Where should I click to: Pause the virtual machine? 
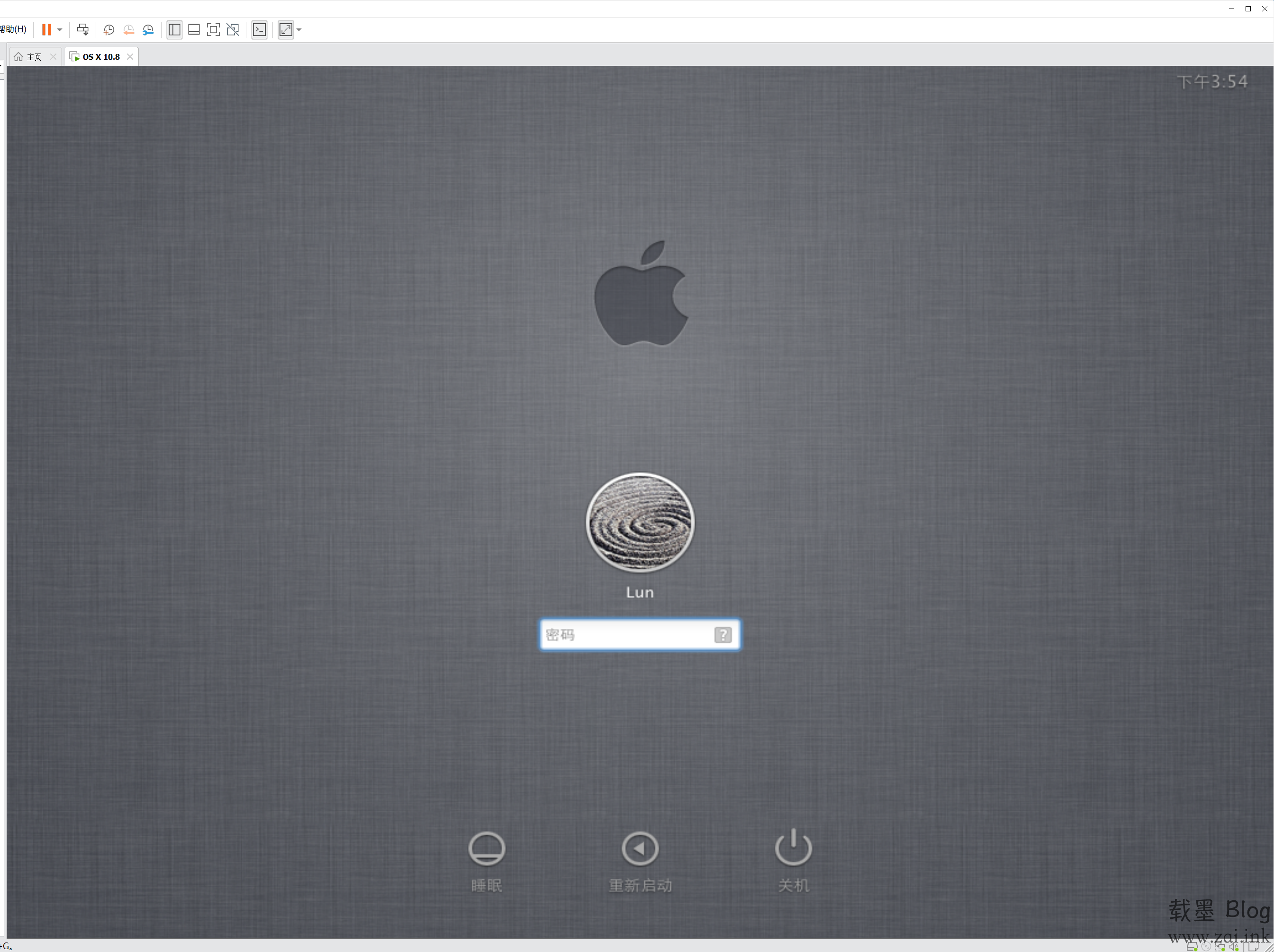coord(46,29)
